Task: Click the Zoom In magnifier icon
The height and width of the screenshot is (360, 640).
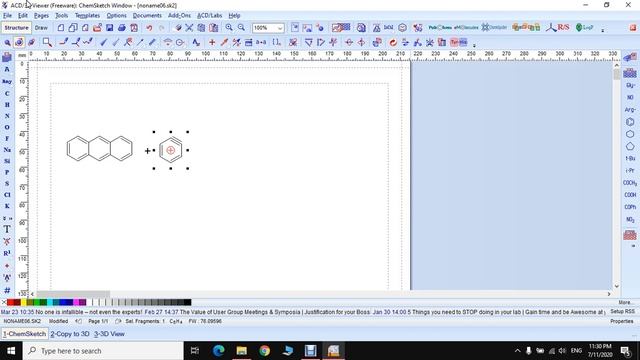Action: click(x=229, y=28)
